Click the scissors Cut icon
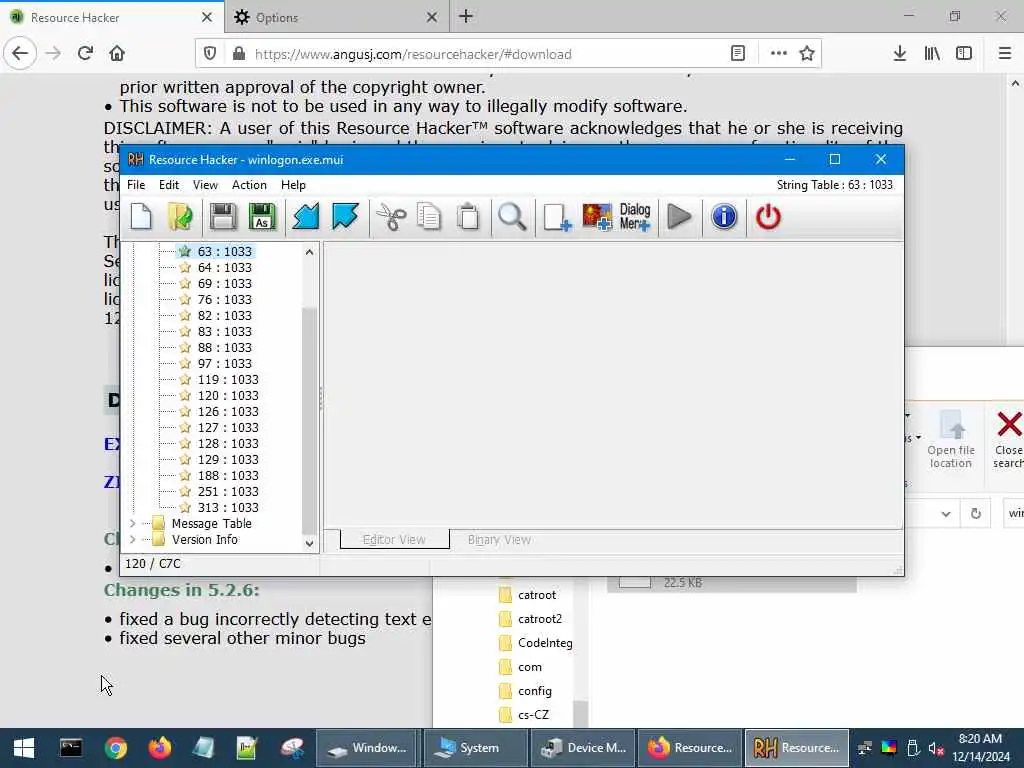The image size is (1024, 768). coord(391,217)
